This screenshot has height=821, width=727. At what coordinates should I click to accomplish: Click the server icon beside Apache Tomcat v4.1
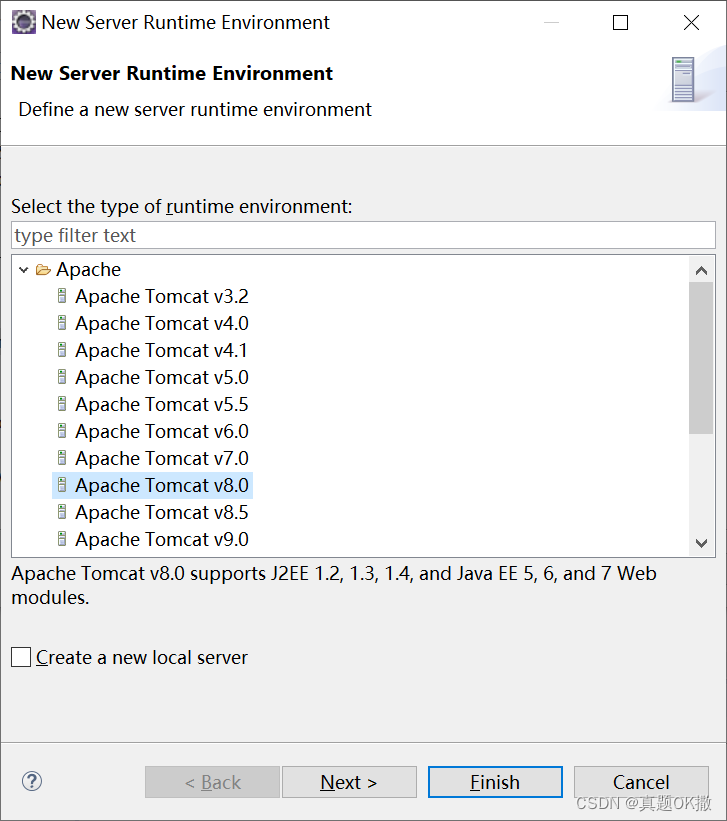click(x=62, y=350)
